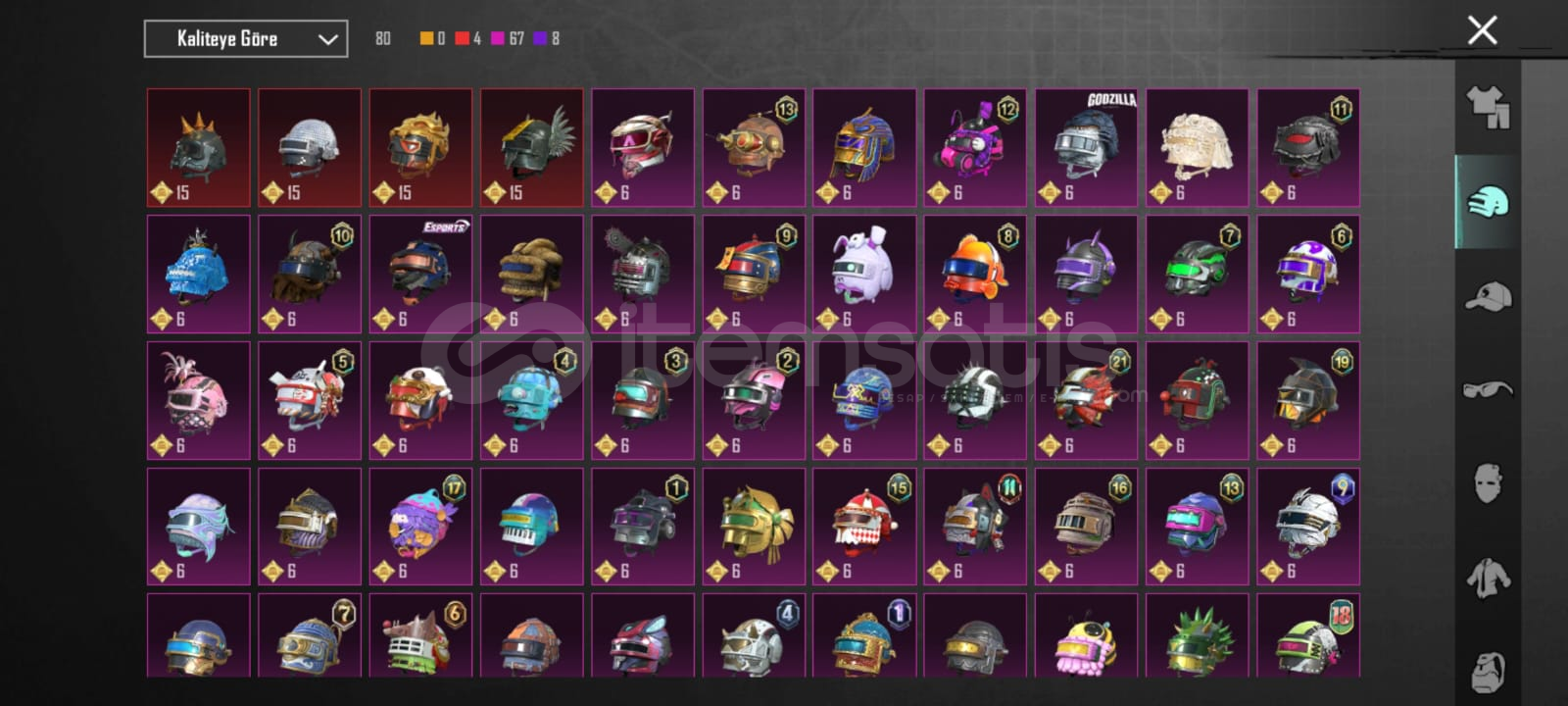The image size is (1568, 706).
Task: Select the blue ice dragon helmet
Action: click(x=199, y=275)
